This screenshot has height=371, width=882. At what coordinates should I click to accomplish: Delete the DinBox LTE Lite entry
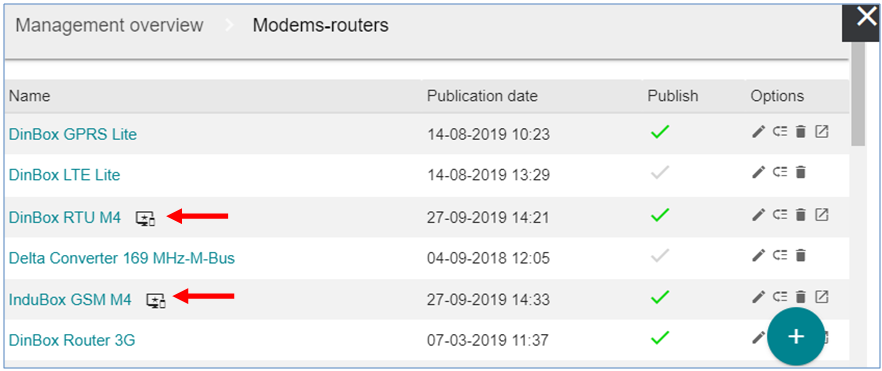pyautogui.click(x=800, y=173)
